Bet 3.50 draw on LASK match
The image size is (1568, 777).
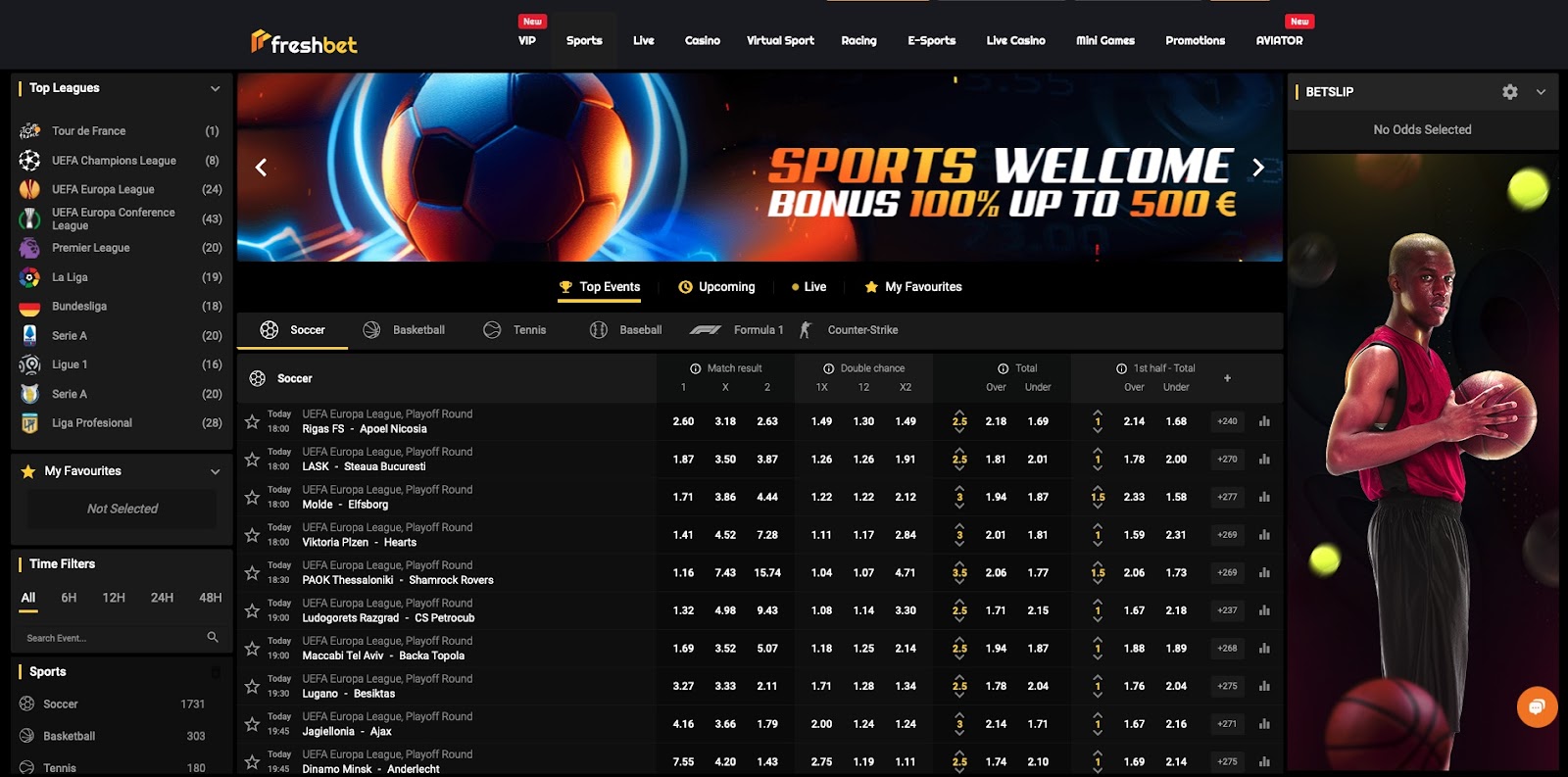pyautogui.click(x=725, y=460)
